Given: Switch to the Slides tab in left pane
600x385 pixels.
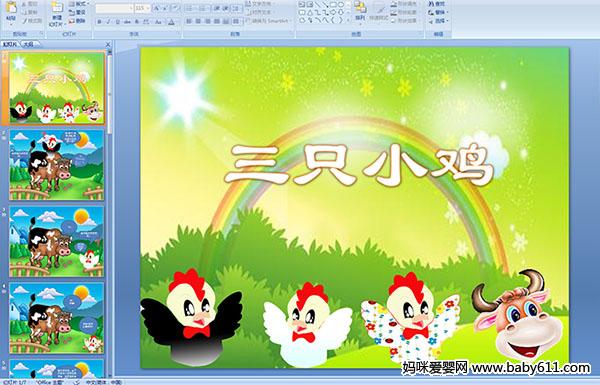Looking at the screenshot, I should point(10,44).
